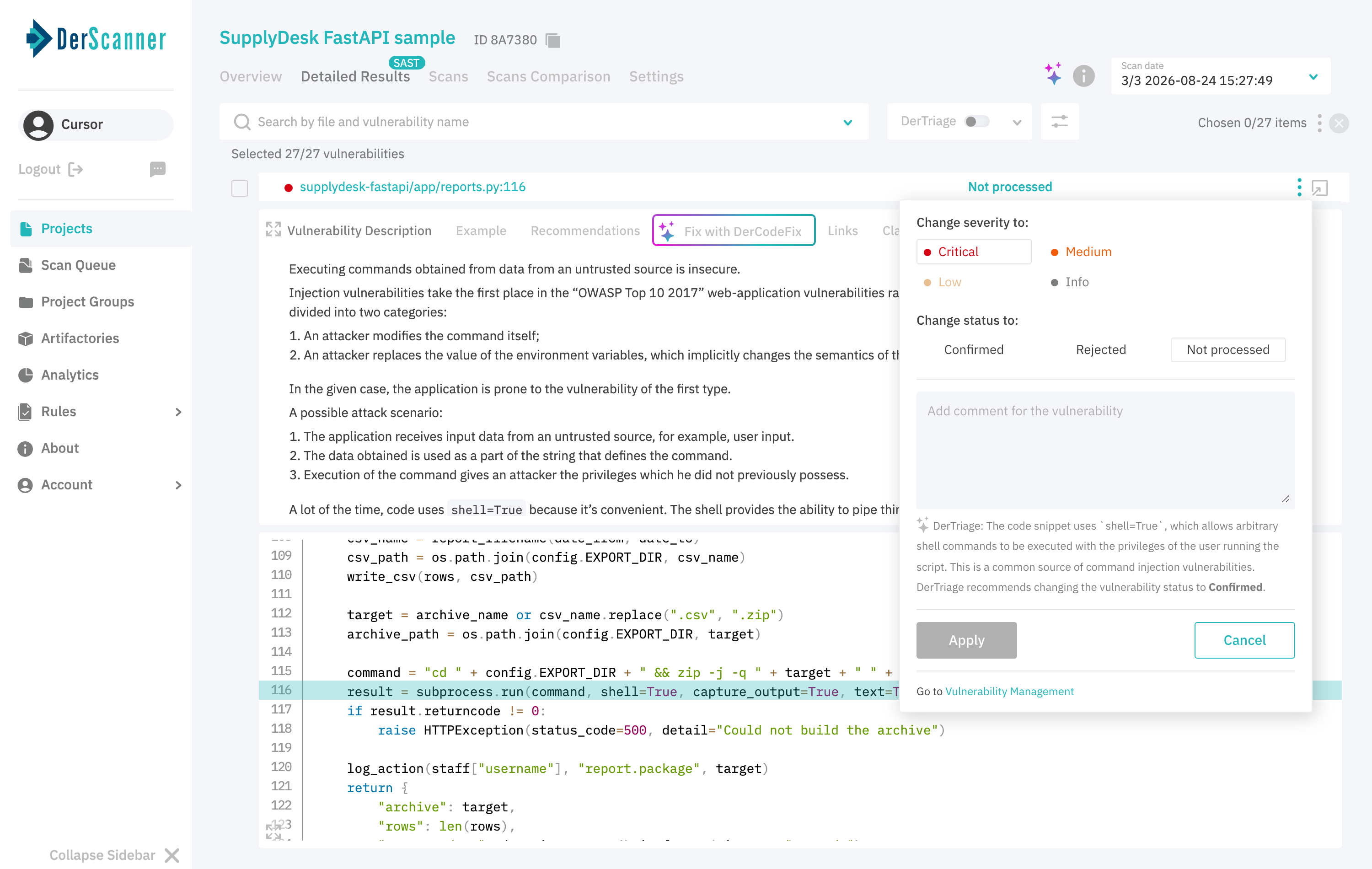Image resolution: width=1372 pixels, height=869 pixels.
Task: Copy the project ID 8A7380
Action: click(x=552, y=40)
